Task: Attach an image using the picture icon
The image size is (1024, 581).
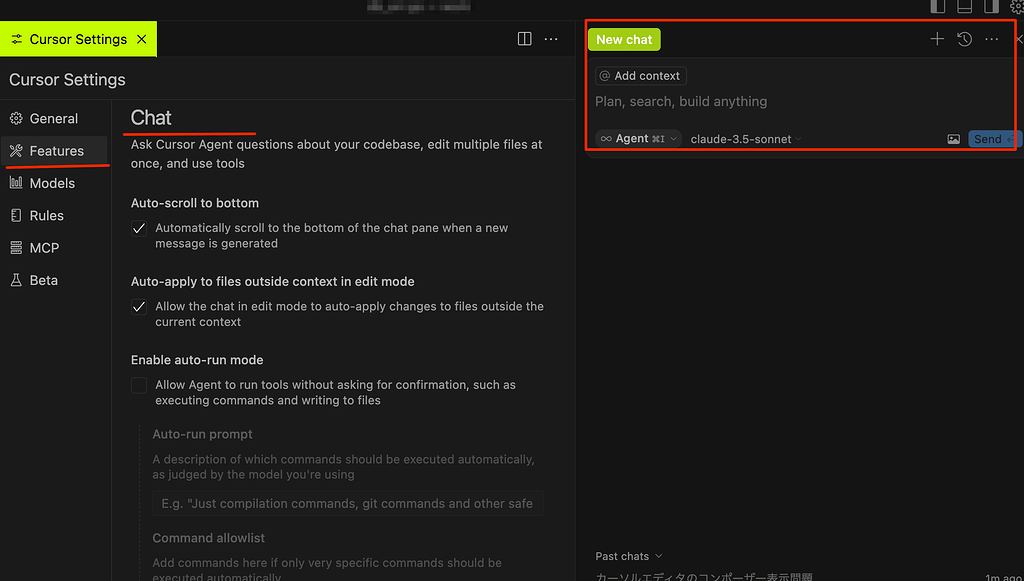Action: click(953, 139)
